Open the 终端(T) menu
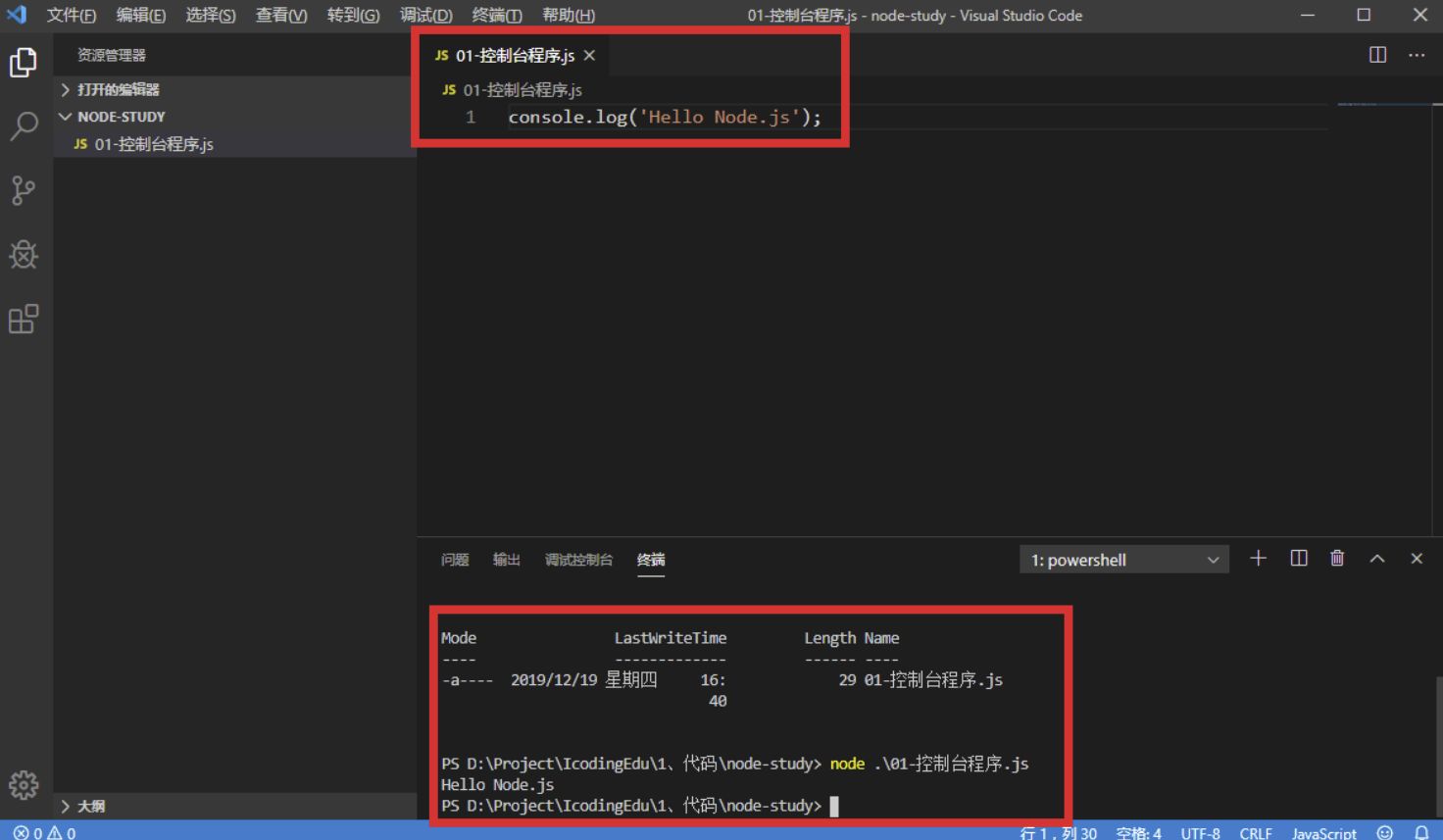 tap(497, 15)
